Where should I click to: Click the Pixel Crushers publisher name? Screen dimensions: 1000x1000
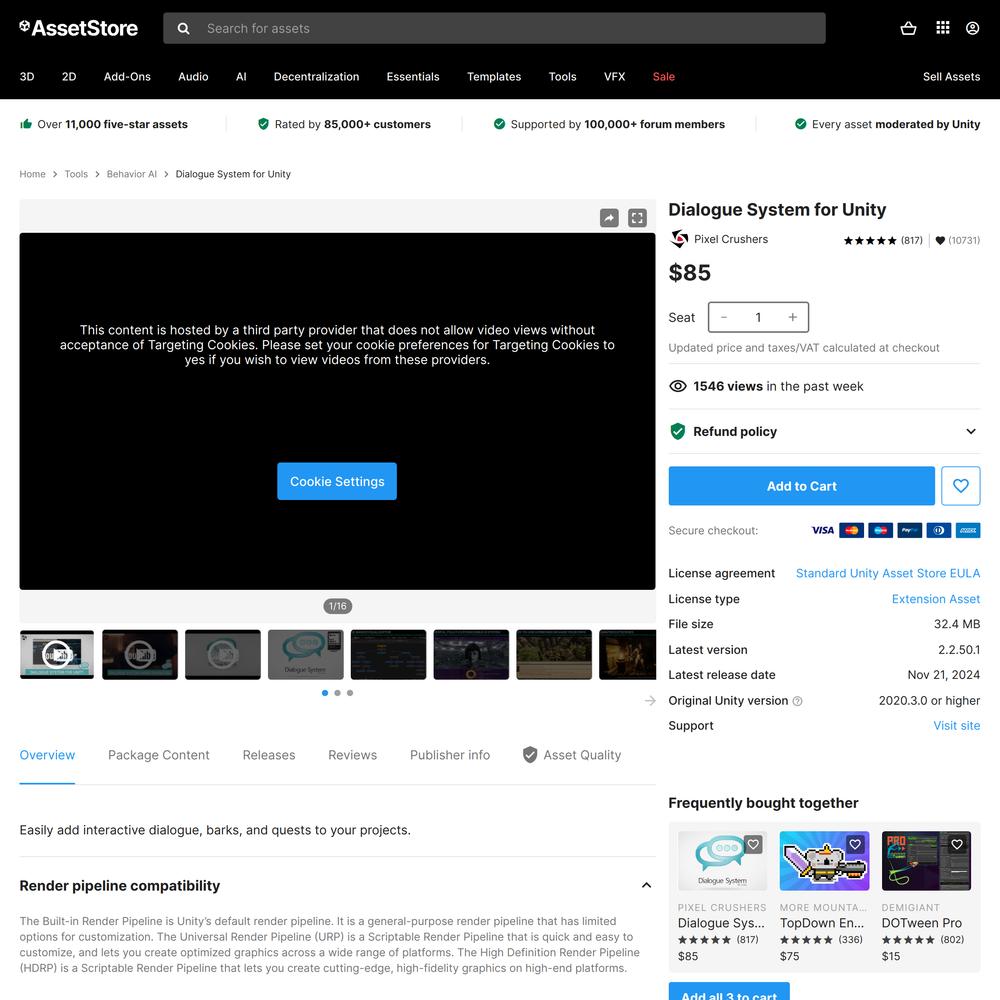(x=731, y=239)
